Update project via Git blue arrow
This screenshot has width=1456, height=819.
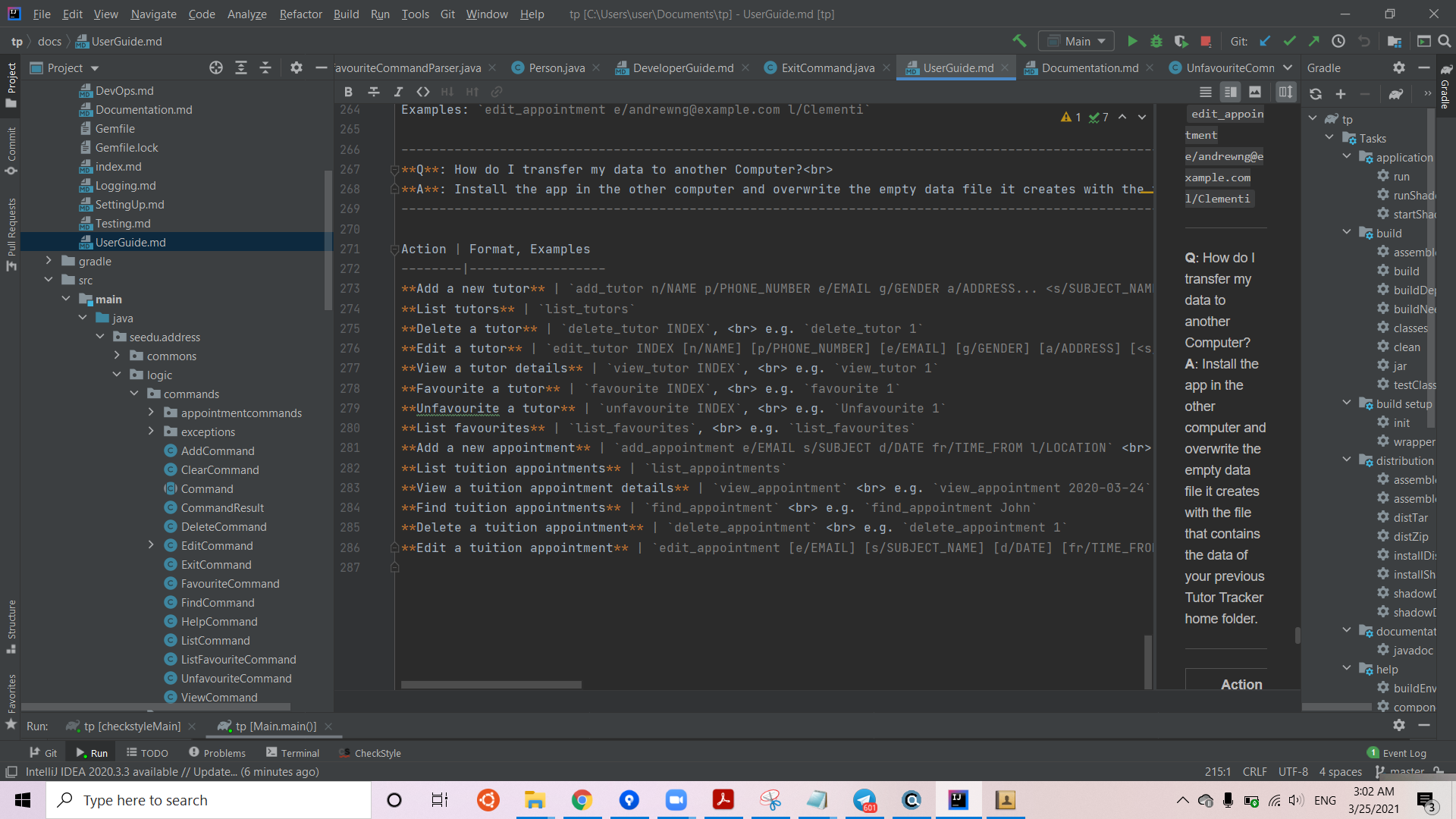pyautogui.click(x=1265, y=41)
